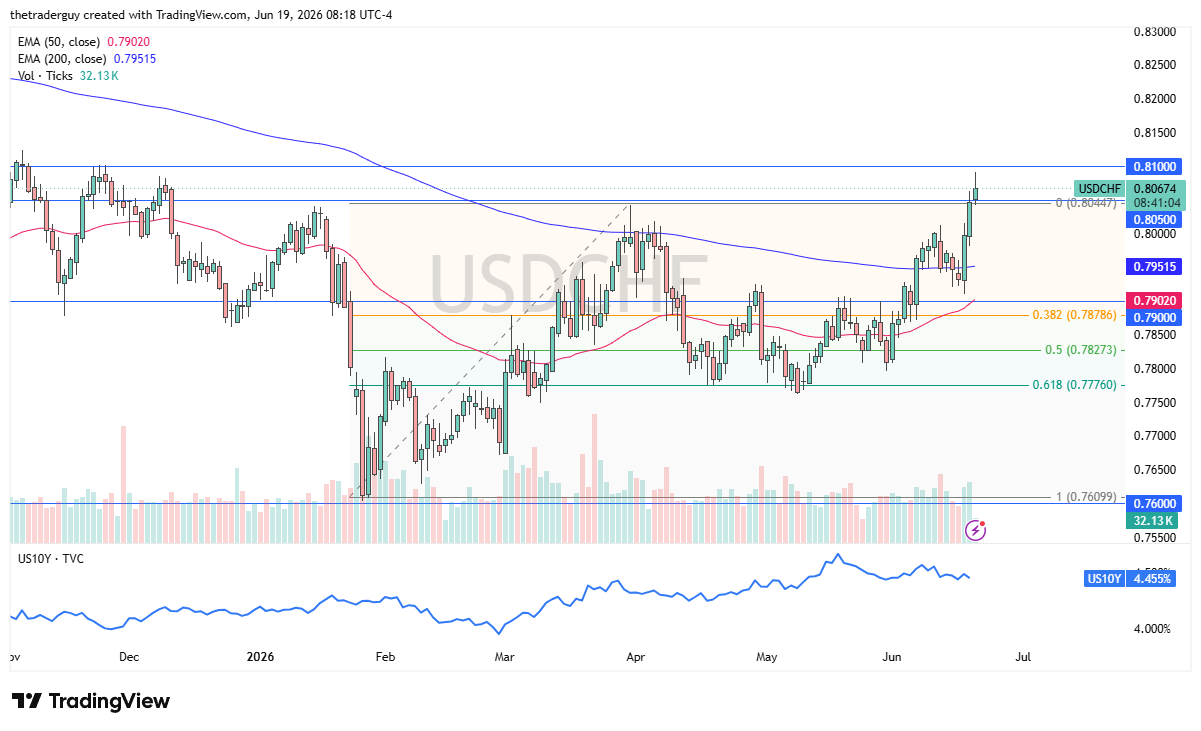Click the 0.83000 price axis label

(1154, 32)
